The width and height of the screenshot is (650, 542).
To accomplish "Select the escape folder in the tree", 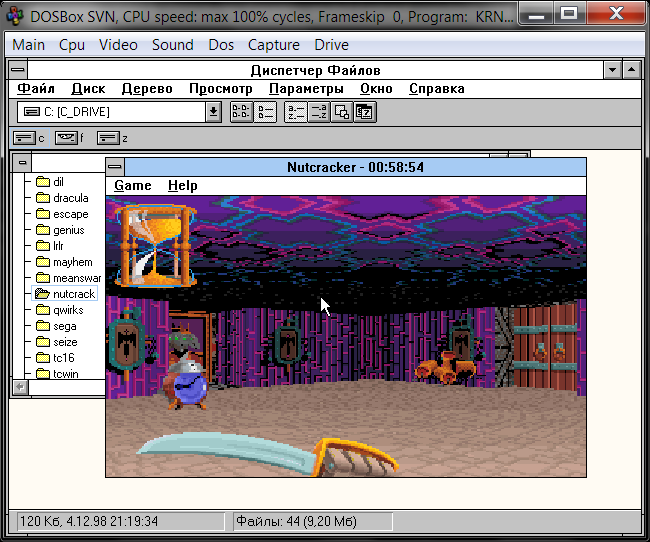I will point(62,214).
